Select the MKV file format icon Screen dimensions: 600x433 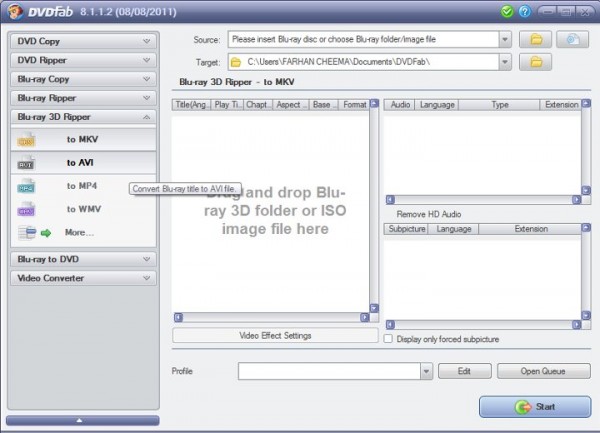point(26,140)
